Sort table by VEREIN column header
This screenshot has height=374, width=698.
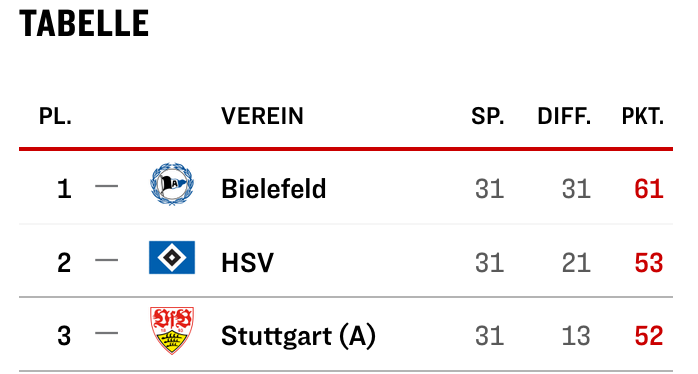click(x=263, y=116)
